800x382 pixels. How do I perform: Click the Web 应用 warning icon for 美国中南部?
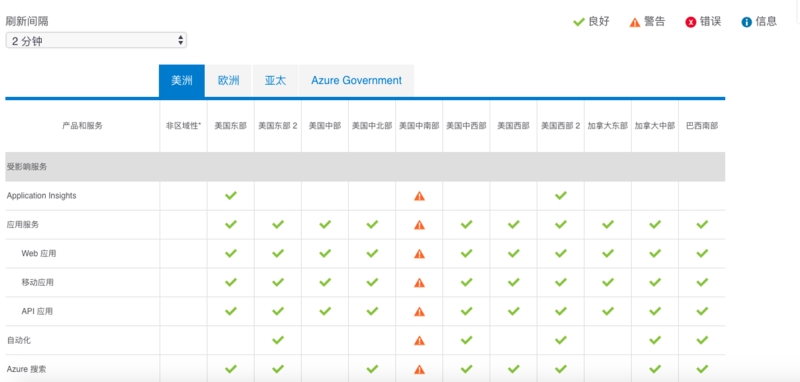pos(419,253)
